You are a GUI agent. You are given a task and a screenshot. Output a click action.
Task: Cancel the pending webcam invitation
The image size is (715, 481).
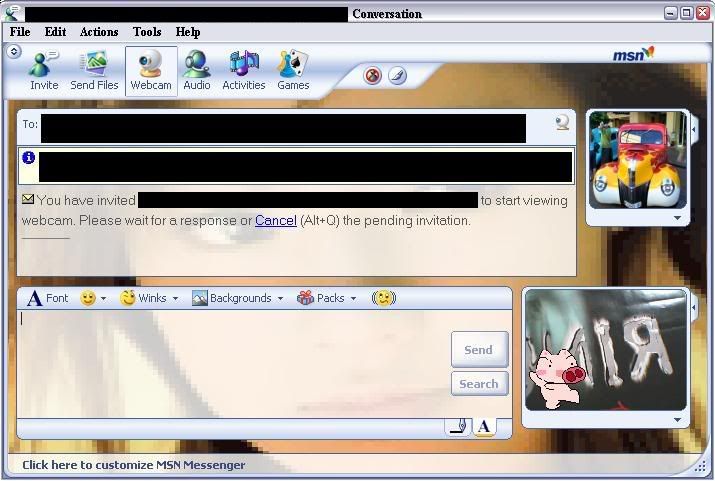tap(276, 221)
